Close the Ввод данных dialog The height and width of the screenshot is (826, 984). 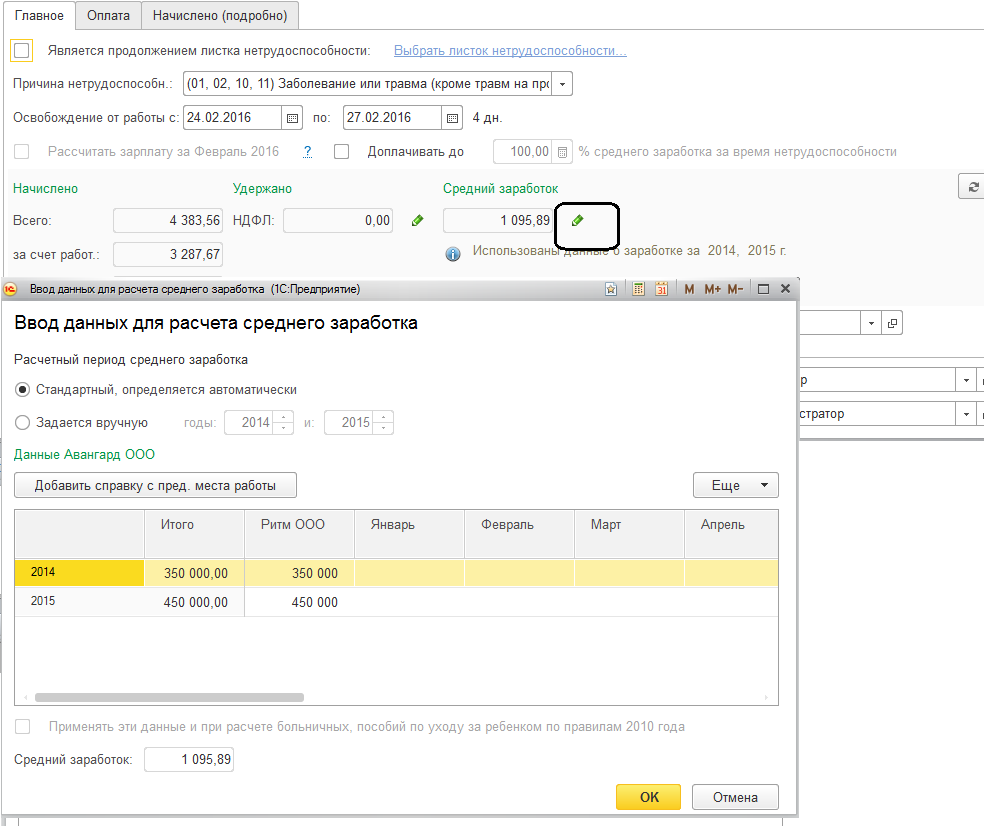(785, 289)
